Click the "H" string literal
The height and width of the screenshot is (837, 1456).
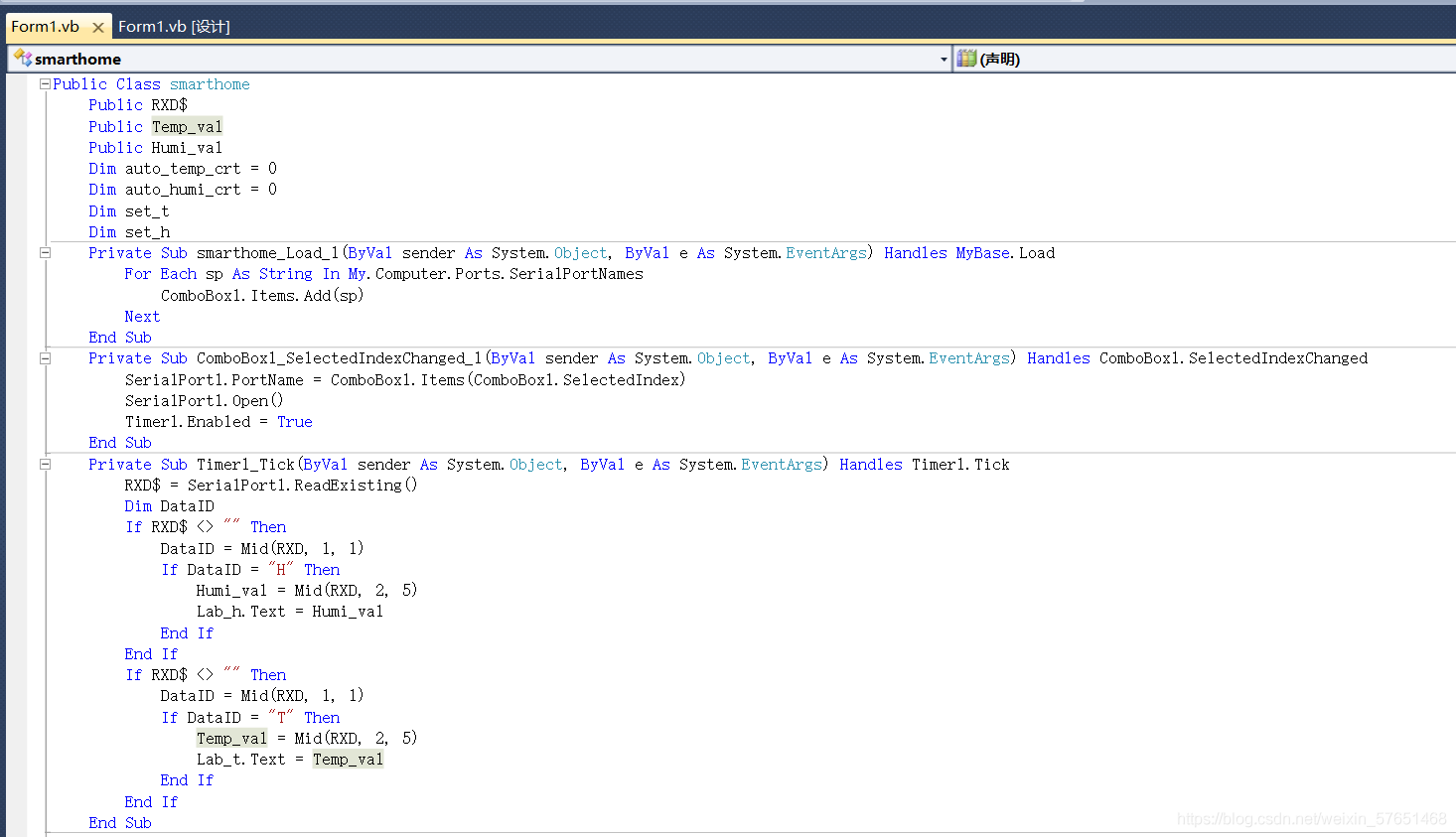click(281, 570)
